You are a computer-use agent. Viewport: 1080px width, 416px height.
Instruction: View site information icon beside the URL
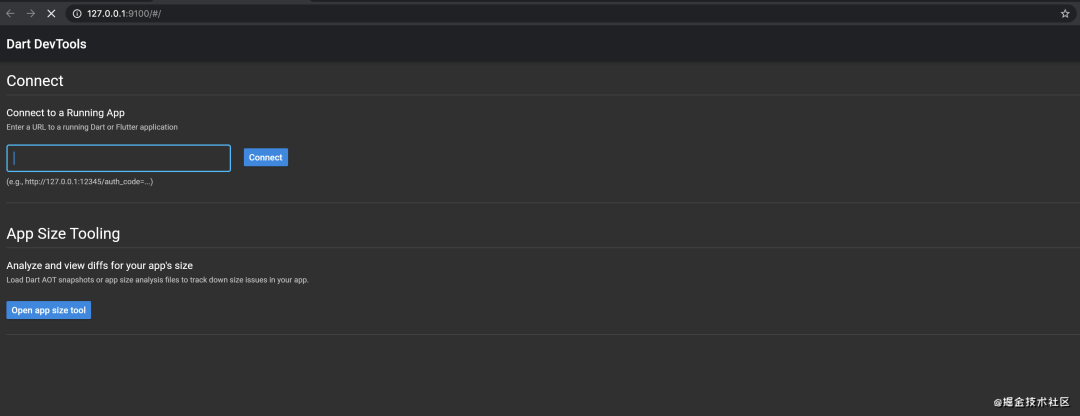pos(77,13)
